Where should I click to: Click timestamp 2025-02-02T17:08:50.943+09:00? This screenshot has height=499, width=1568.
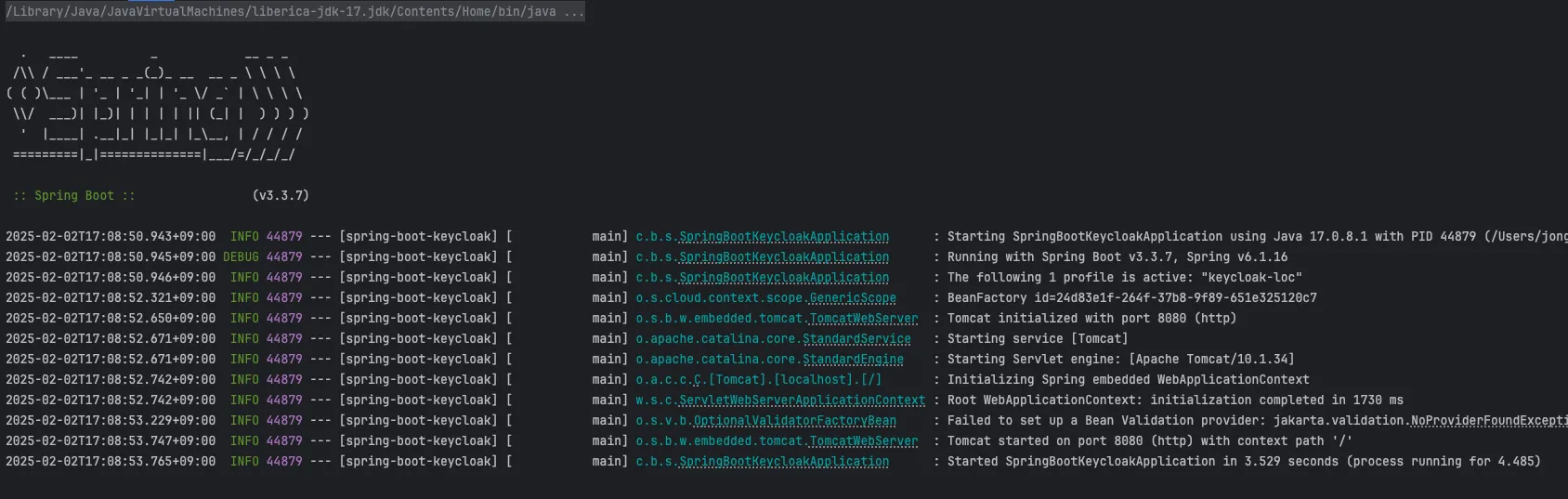coord(111,237)
